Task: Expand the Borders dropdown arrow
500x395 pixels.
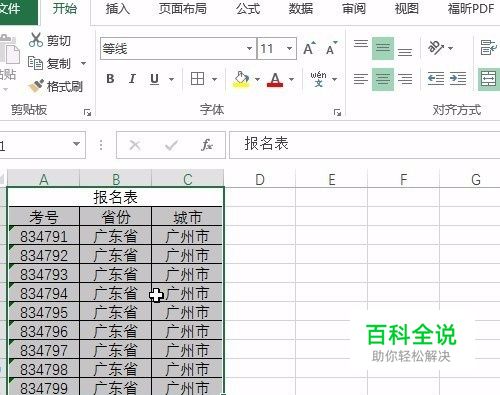Action: [214, 79]
